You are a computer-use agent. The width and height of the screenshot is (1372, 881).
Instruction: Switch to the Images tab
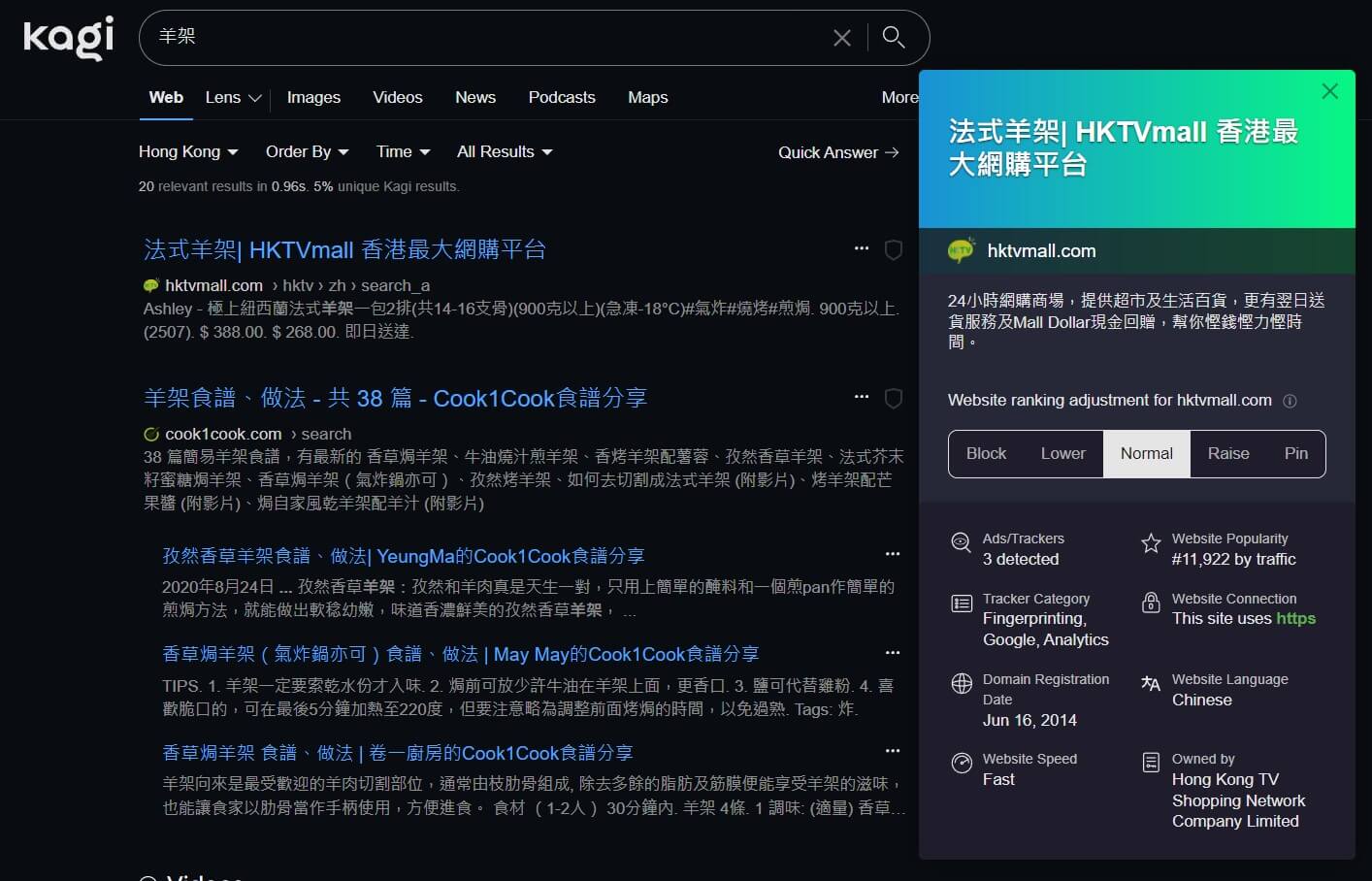[313, 98]
